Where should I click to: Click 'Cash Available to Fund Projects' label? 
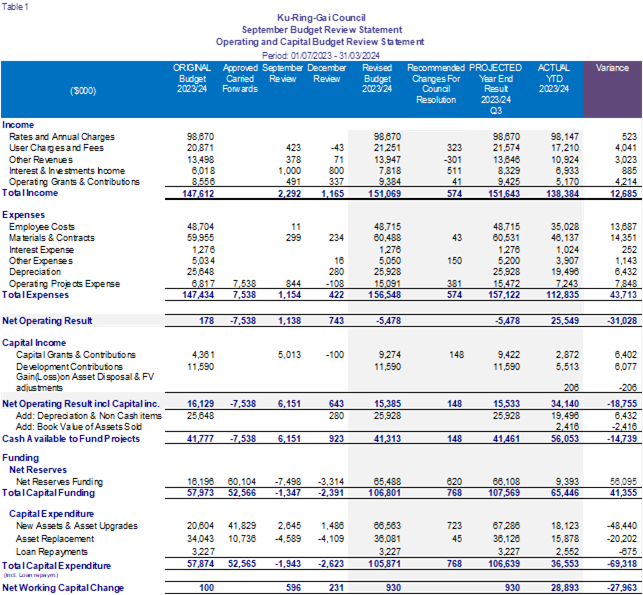71,439
